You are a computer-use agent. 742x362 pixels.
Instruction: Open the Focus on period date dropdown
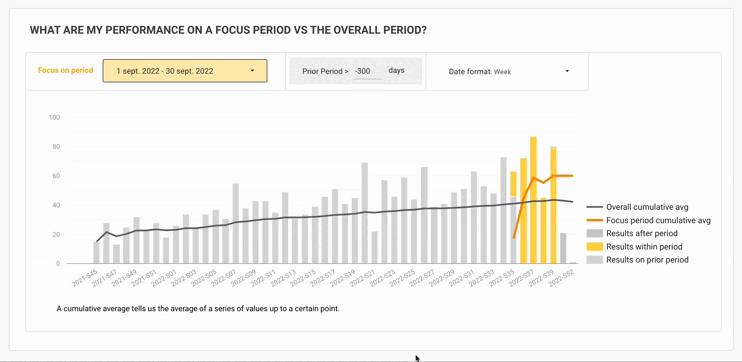(185, 71)
